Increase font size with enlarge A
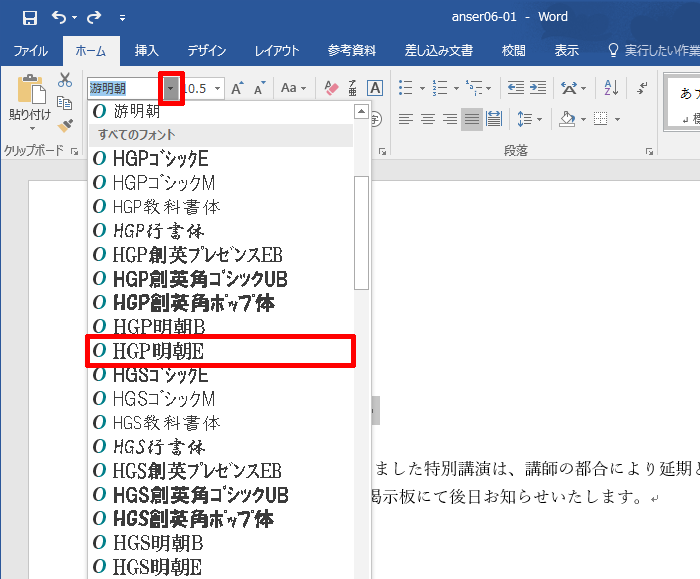Image resolution: width=700 pixels, height=579 pixels. (x=237, y=88)
